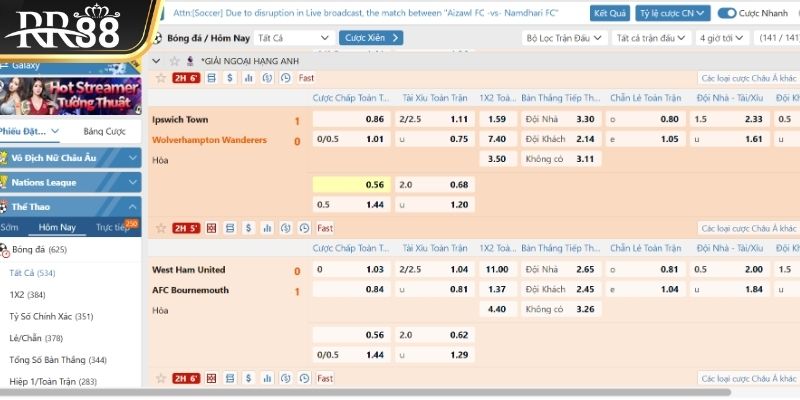Select Tất Cả (534) in sidebar
800x400 pixels.
point(32,273)
